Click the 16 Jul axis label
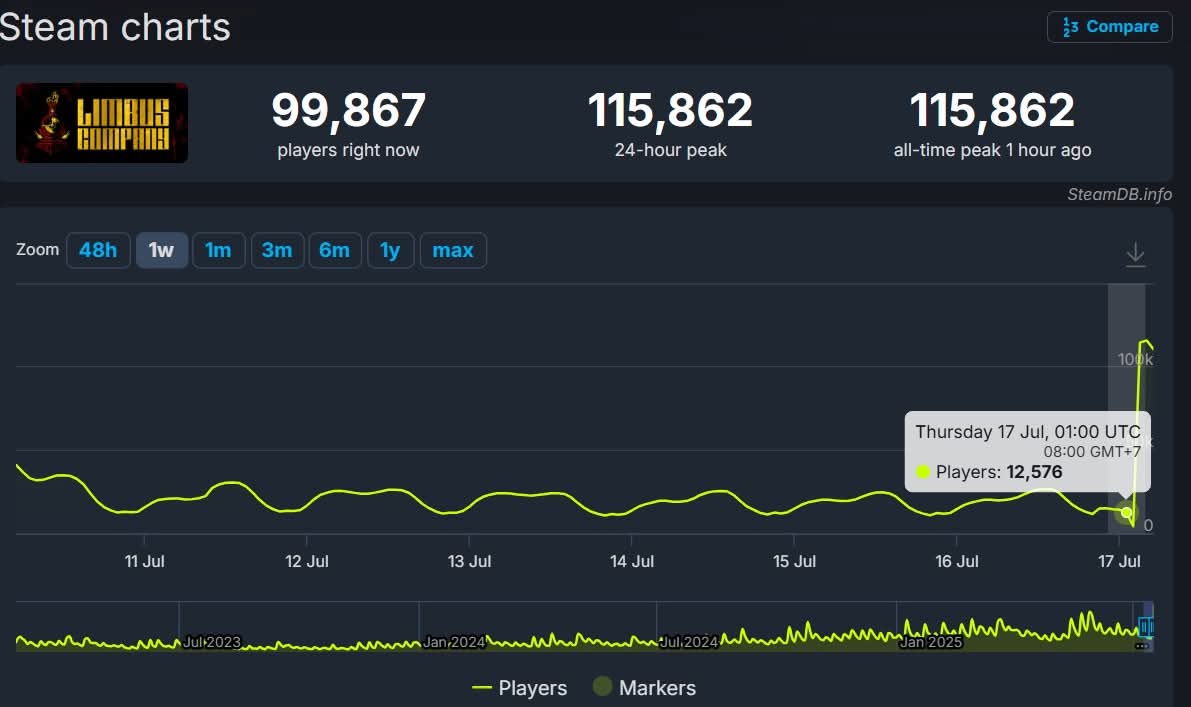 click(x=957, y=561)
